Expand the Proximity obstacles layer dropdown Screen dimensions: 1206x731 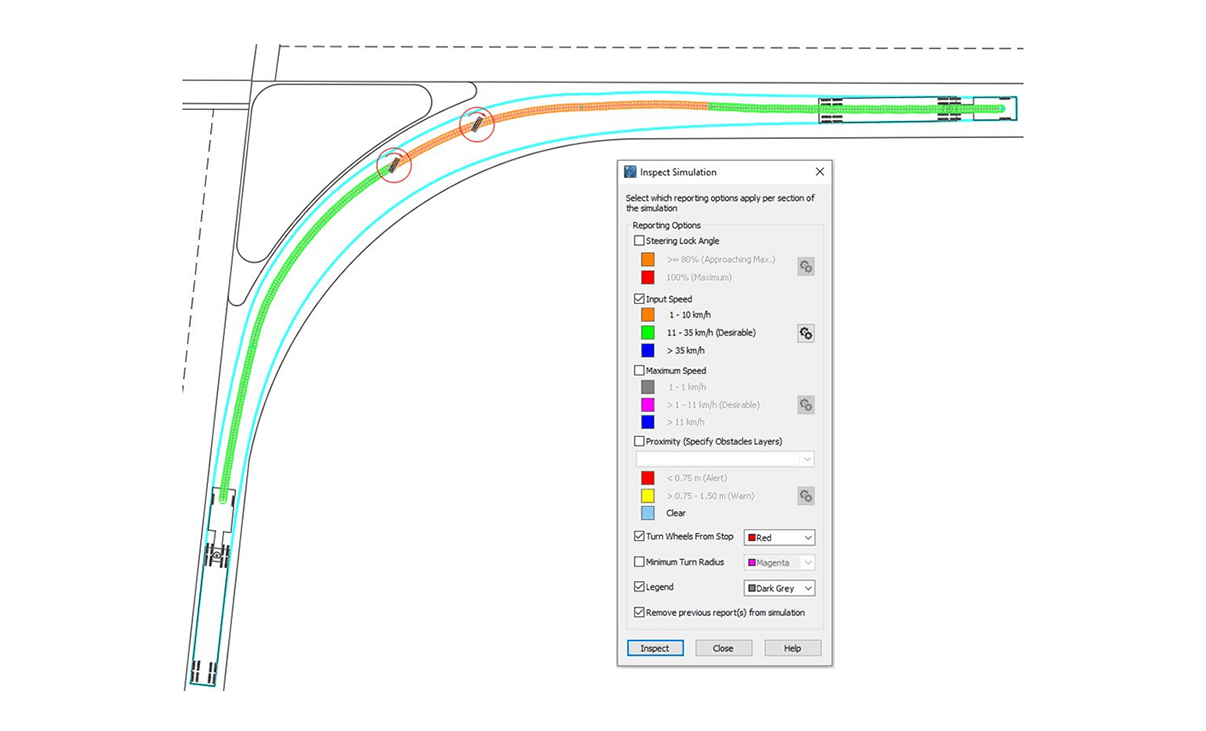click(725, 459)
